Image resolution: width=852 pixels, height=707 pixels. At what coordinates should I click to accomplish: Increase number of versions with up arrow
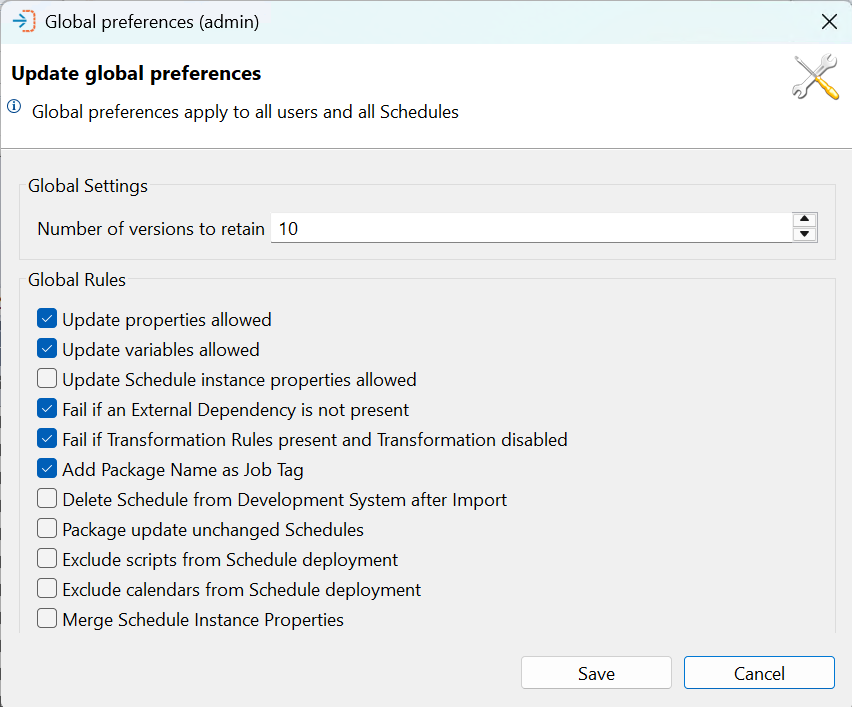[804, 220]
